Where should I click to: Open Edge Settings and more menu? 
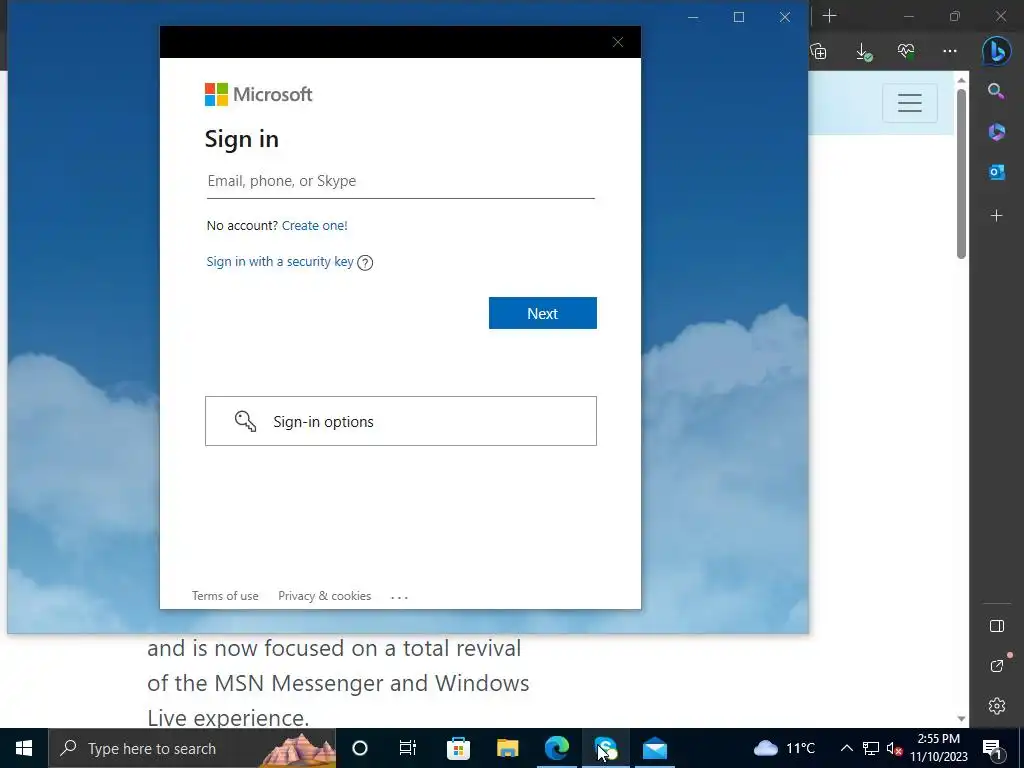pos(950,51)
